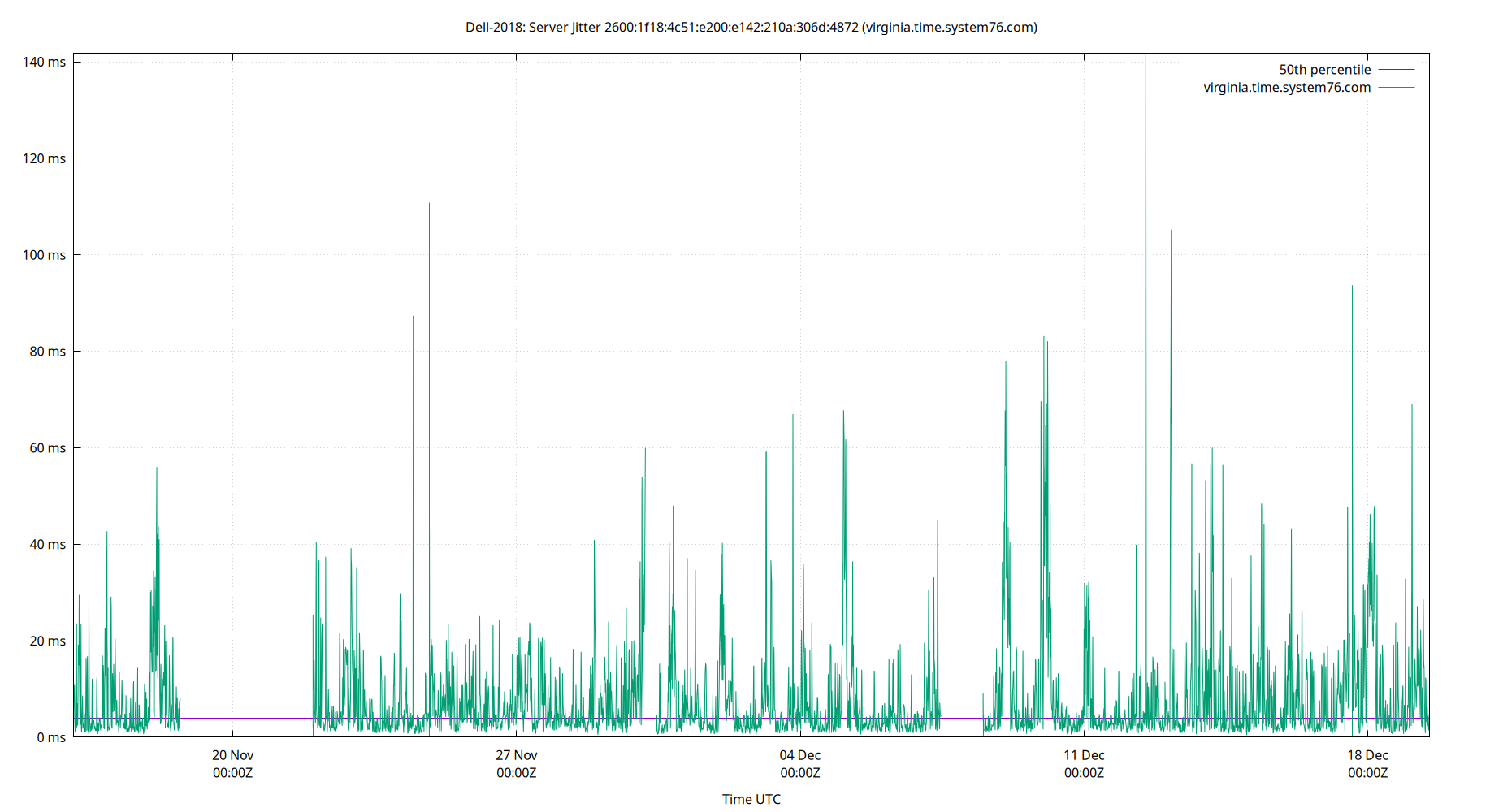Select the chart title mentioning Dell-2018 Server Jitter

[x=751, y=27]
